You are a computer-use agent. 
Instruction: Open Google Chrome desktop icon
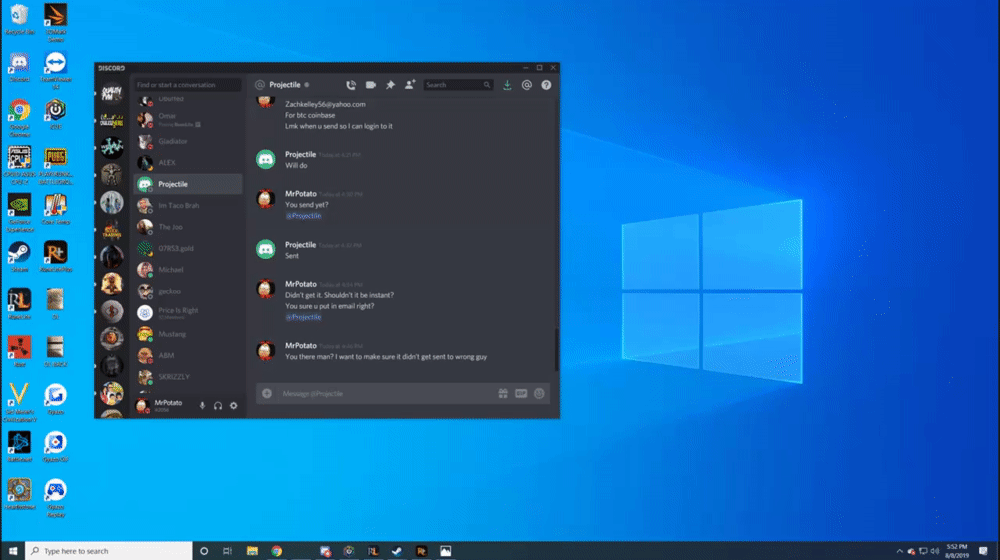(19, 119)
